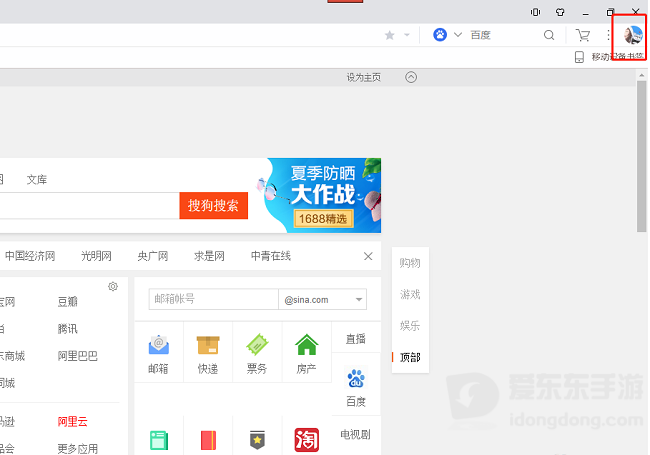Click the bookmark star icon

pos(389,35)
